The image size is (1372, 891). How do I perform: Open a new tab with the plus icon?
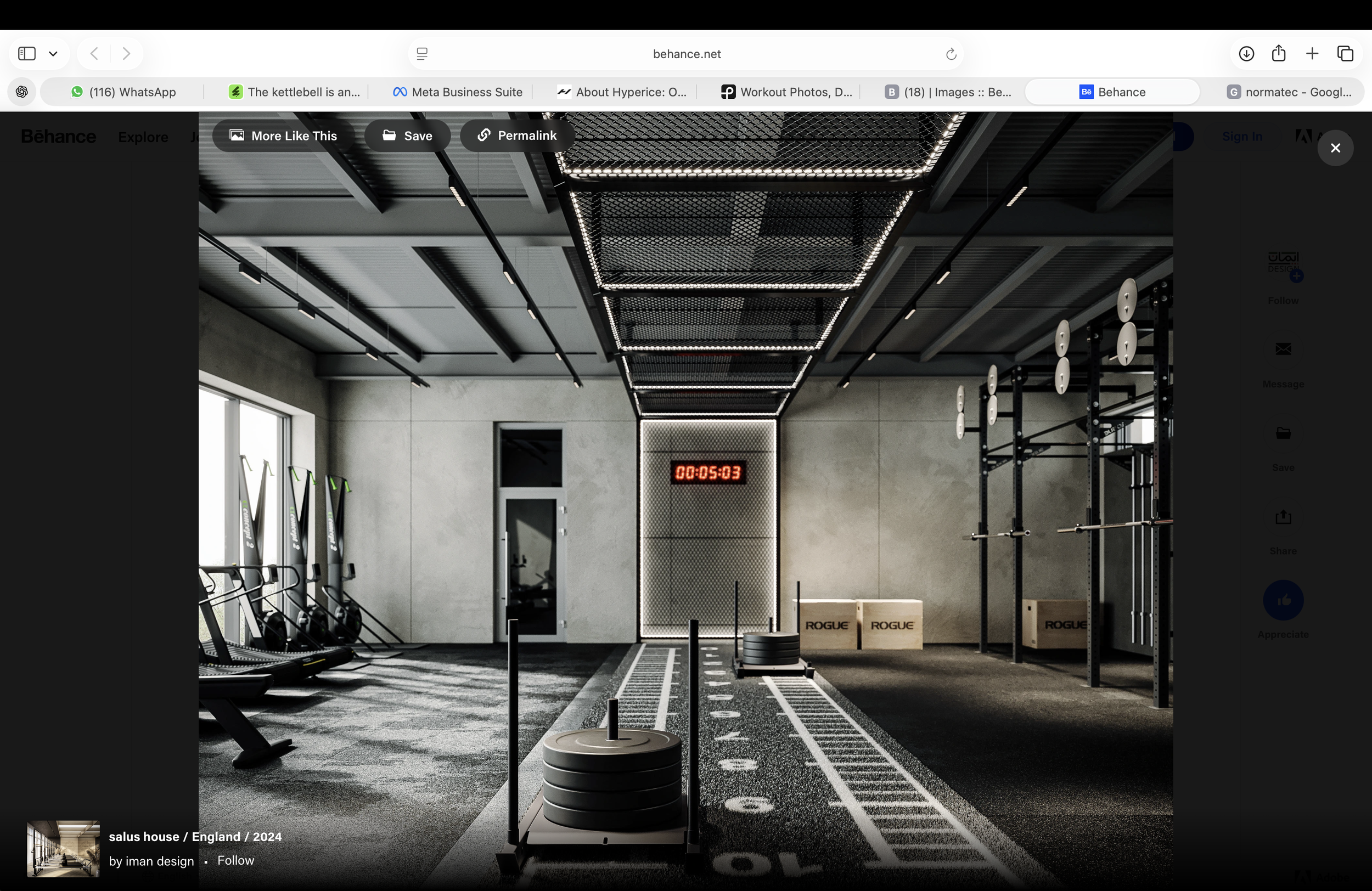point(1312,53)
